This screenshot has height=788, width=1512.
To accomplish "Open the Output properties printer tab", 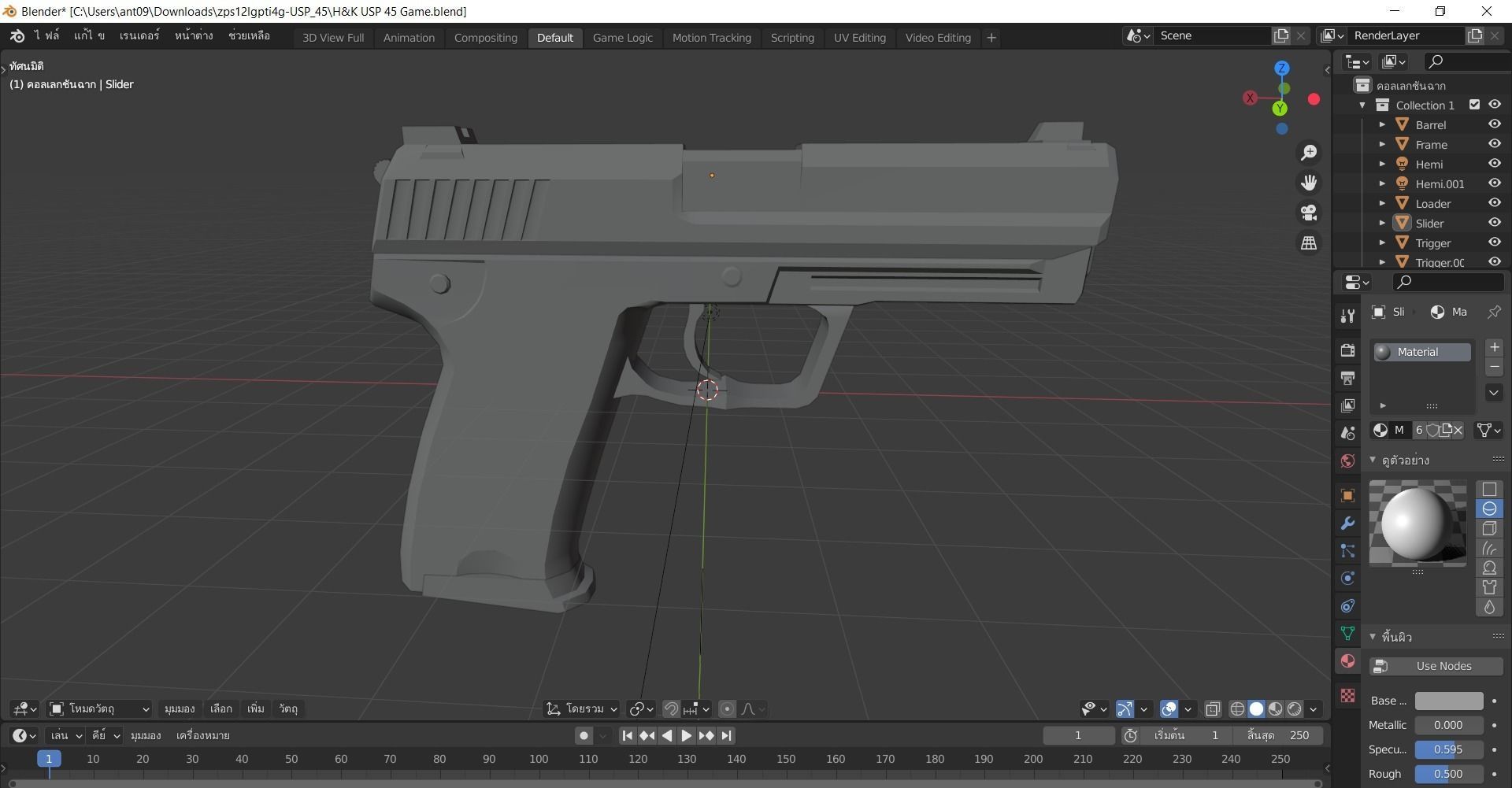I will pos(1347,378).
